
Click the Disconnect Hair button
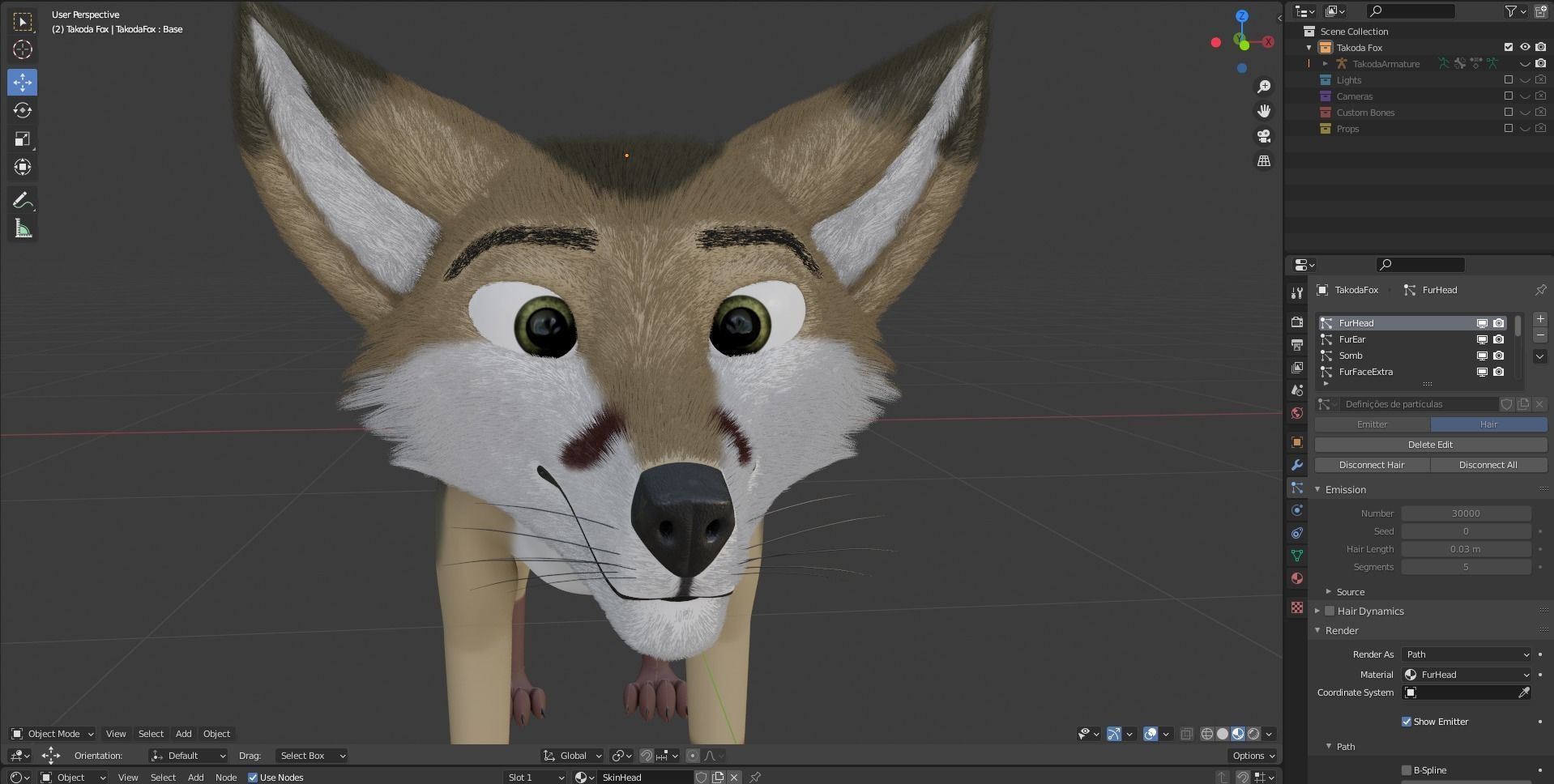[1372, 465]
